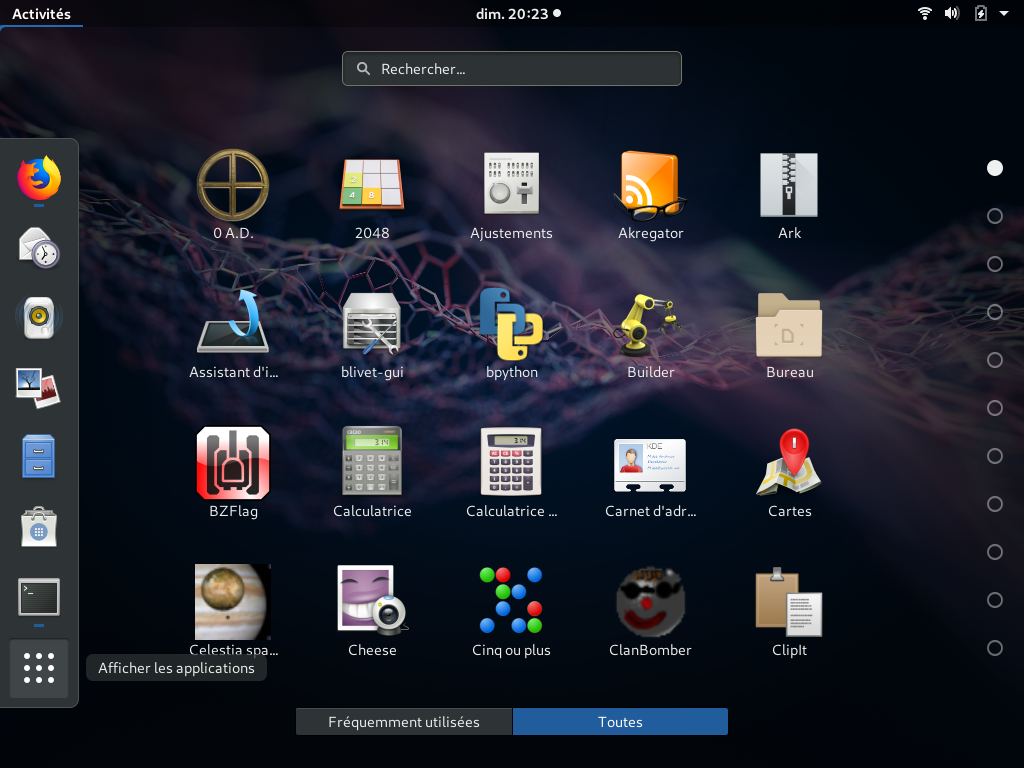This screenshot has height=768, width=1024.
Task: Click the Activités button
Action: (x=41, y=14)
